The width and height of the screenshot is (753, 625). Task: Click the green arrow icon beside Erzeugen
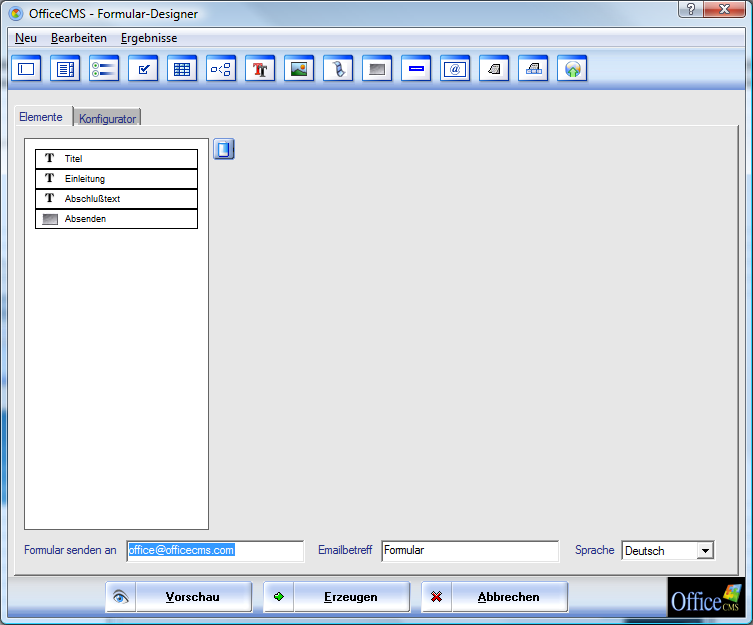279,597
